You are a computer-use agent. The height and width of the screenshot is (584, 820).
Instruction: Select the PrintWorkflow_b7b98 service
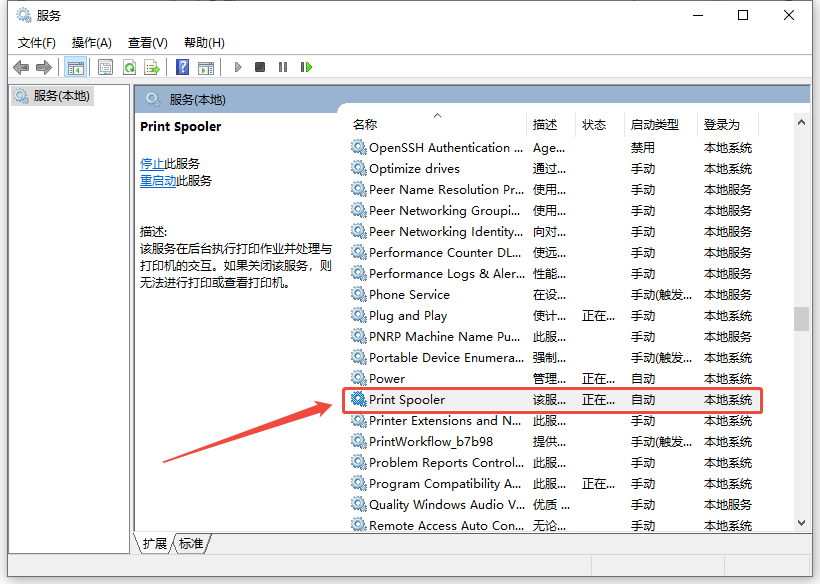point(552,442)
